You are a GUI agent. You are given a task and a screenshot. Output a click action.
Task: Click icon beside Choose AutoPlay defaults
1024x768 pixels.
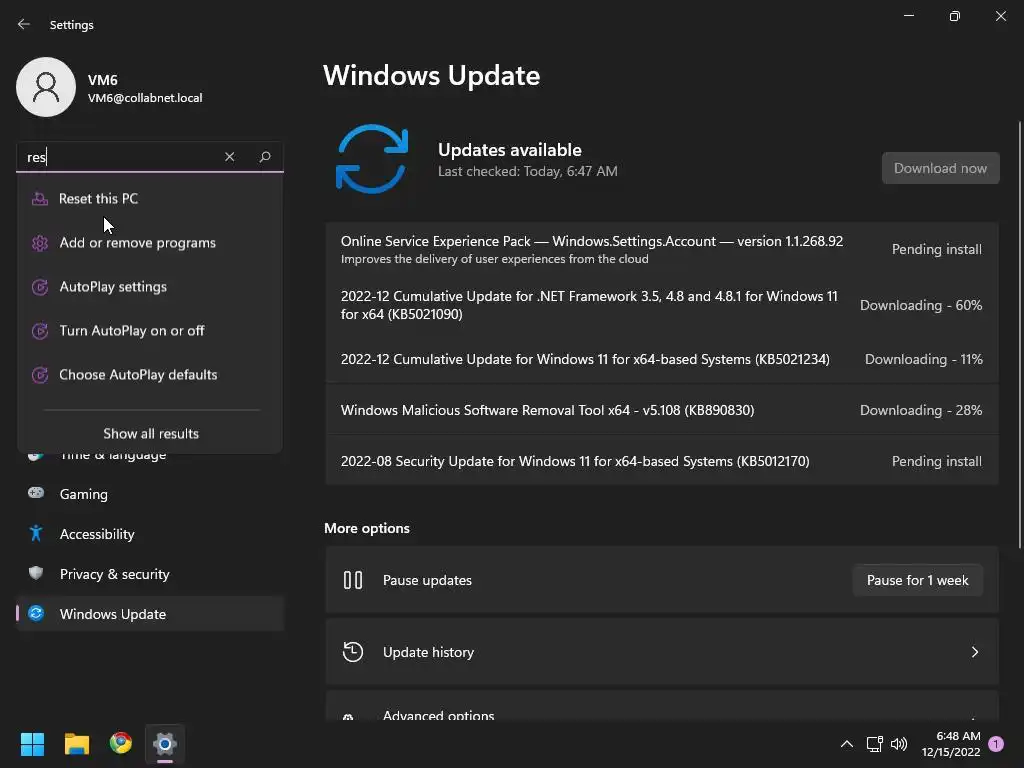click(x=40, y=375)
